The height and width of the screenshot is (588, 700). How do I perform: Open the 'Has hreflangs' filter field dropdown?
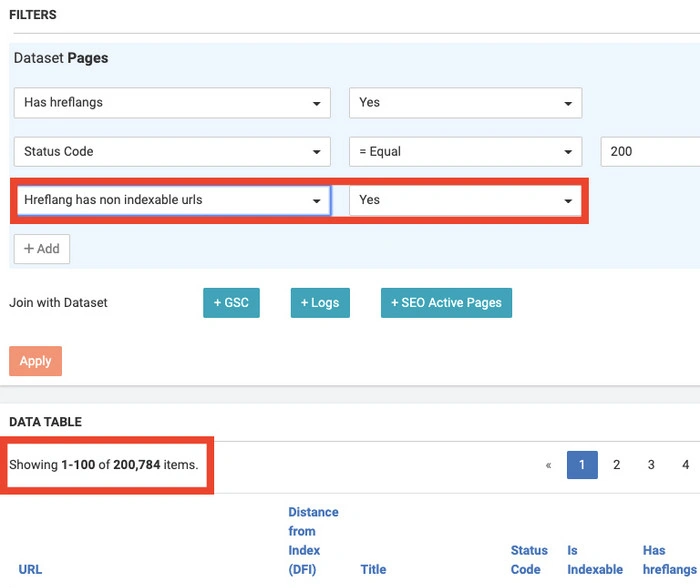click(x=172, y=103)
